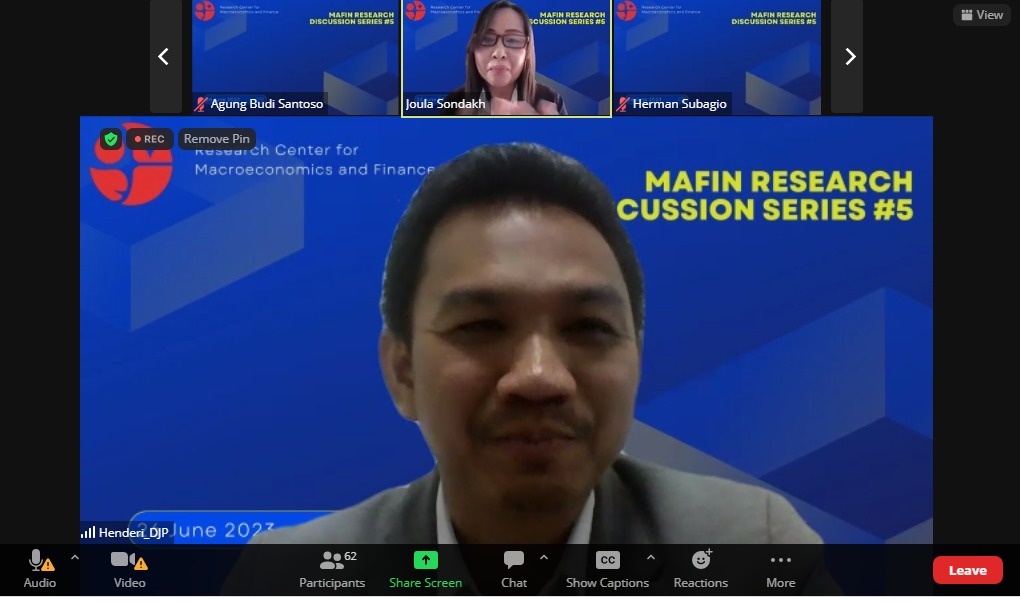The width and height of the screenshot is (1020, 602).
Task: Click the green Share Screen icon
Action: tap(426, 560)
